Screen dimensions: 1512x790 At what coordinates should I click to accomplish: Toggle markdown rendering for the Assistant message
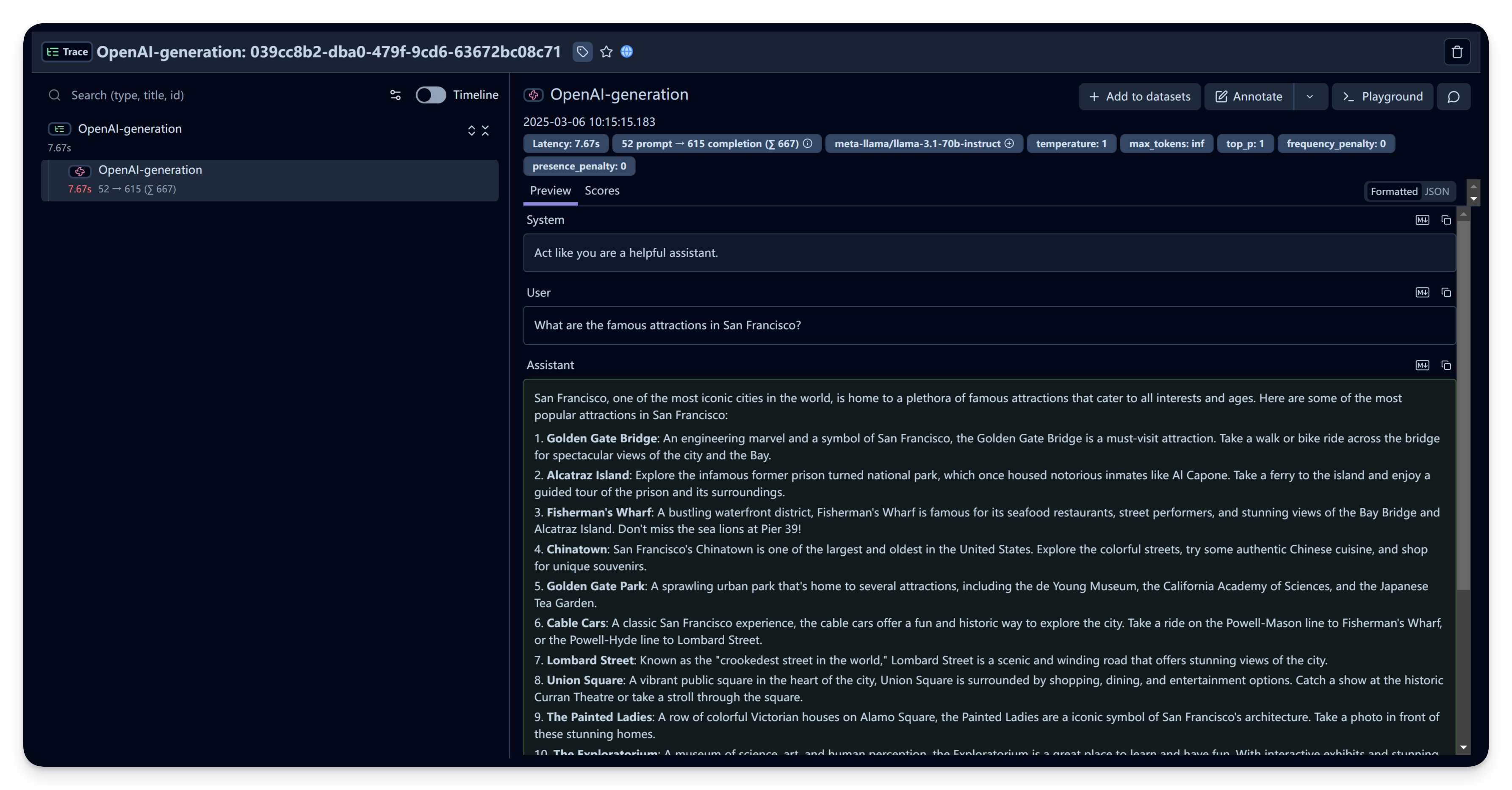point(1422,365)
